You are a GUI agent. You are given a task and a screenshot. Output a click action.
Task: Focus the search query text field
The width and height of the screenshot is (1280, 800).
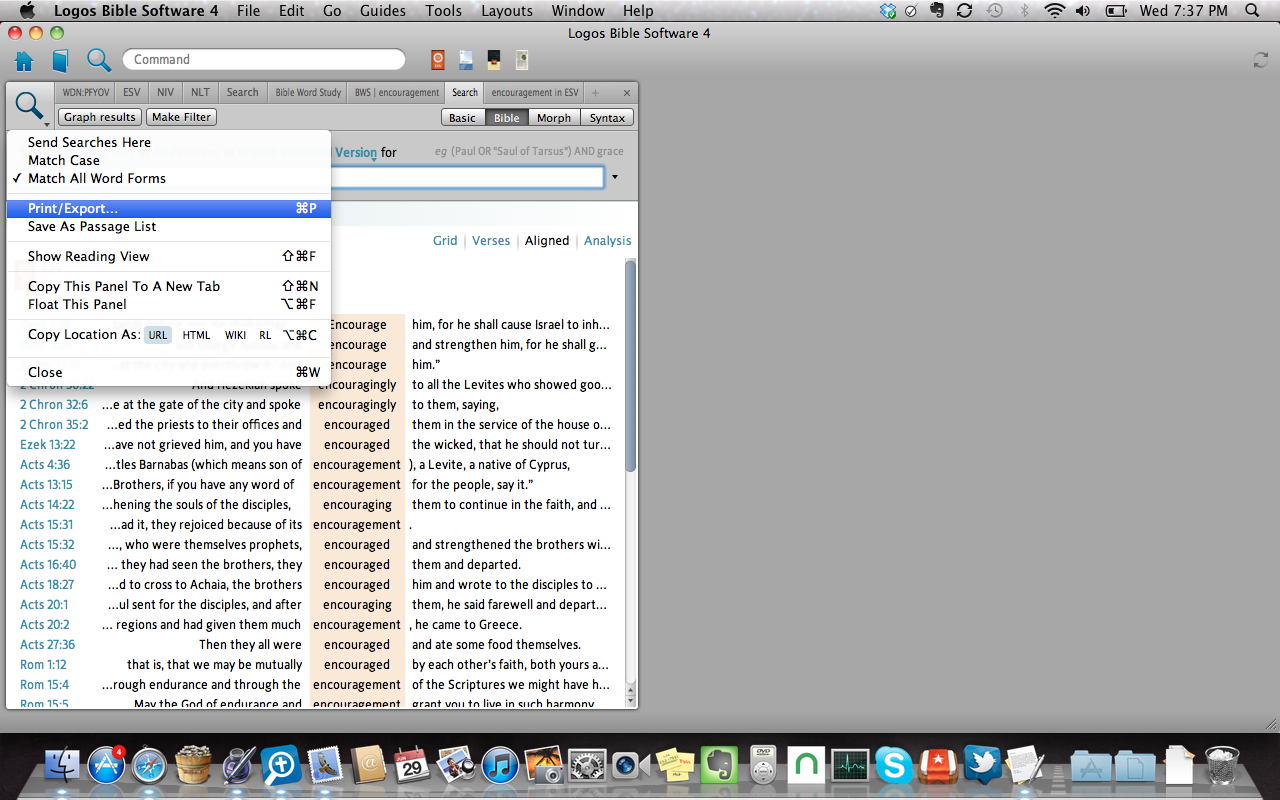coord(468,177)
